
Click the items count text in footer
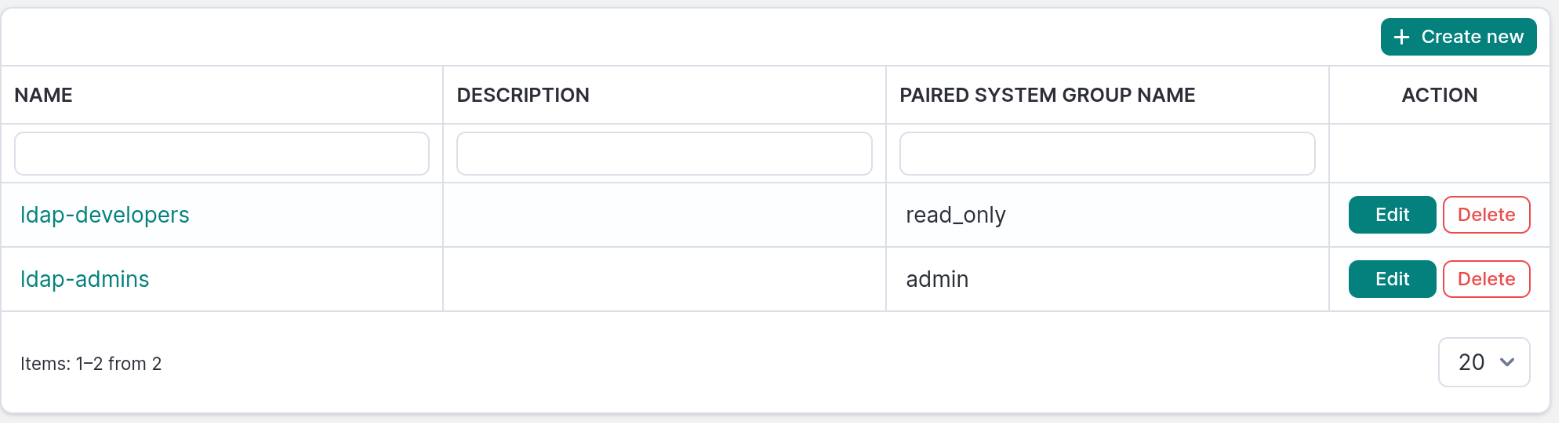click(91, 364)
